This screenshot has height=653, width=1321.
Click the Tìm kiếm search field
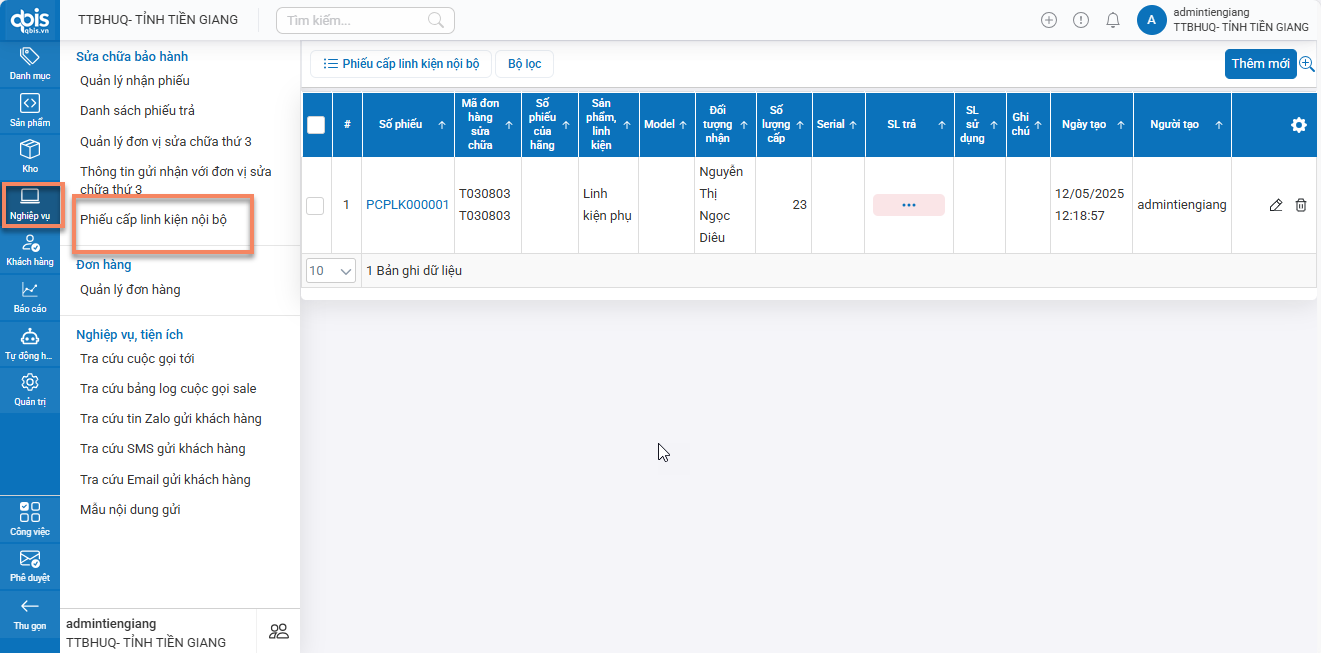coord(365,20)
